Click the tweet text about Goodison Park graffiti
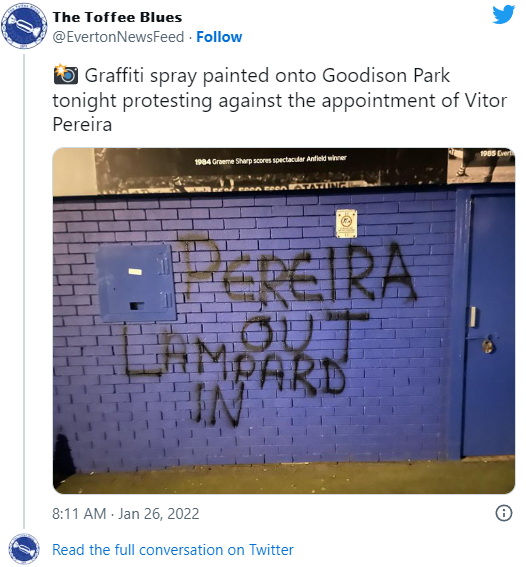Screen dimensions: 526x567 click(279, 100)
